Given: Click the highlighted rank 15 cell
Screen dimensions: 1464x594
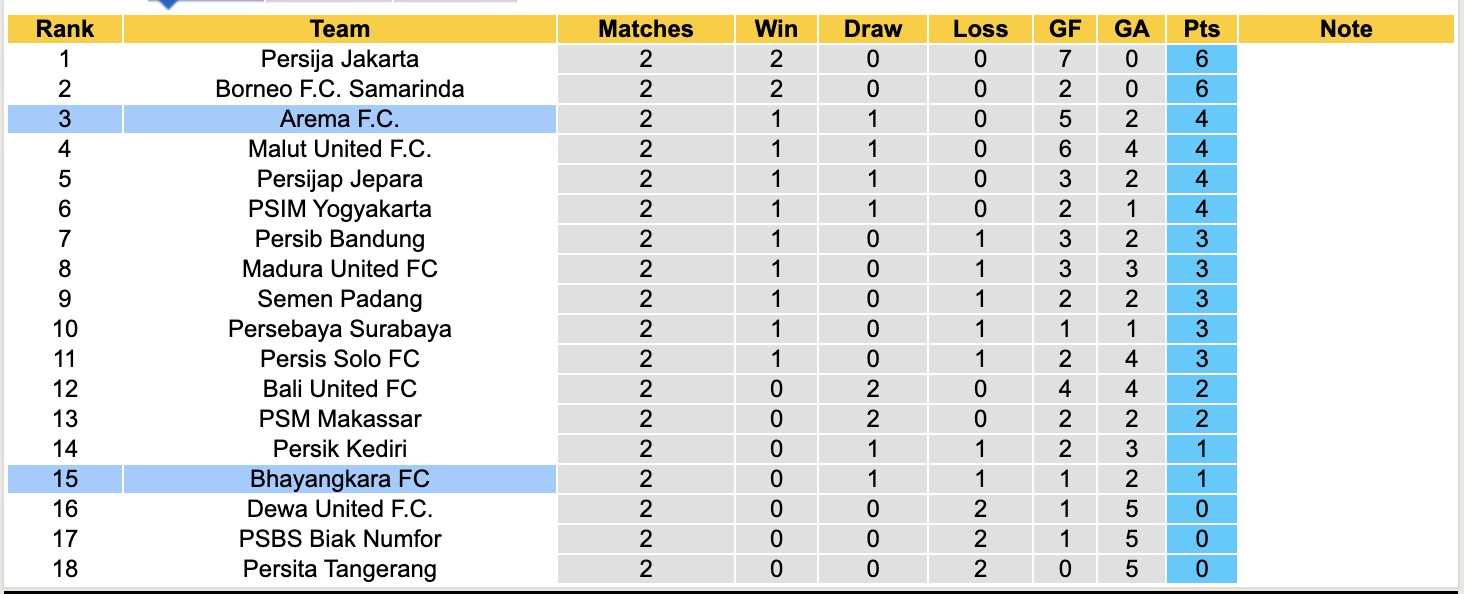Looking at the screenshot, I should 65,479.
